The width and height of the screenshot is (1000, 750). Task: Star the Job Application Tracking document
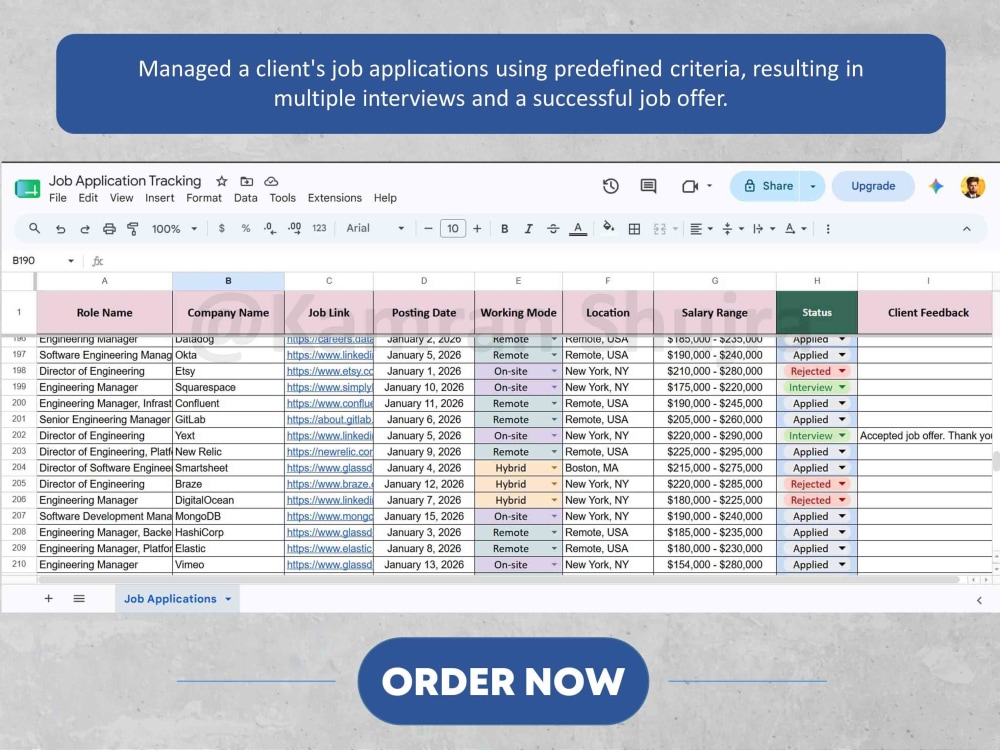tap(221, 181)
